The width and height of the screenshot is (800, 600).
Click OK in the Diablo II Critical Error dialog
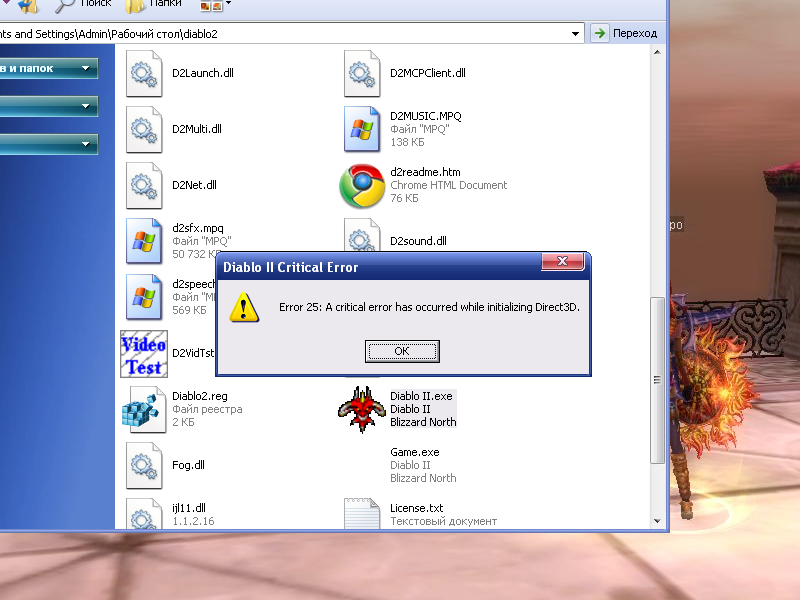click(x=402, y=351)
